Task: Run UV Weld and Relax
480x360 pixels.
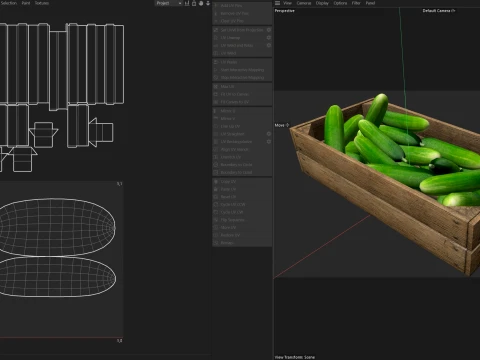Action: (x=239, y=45)
